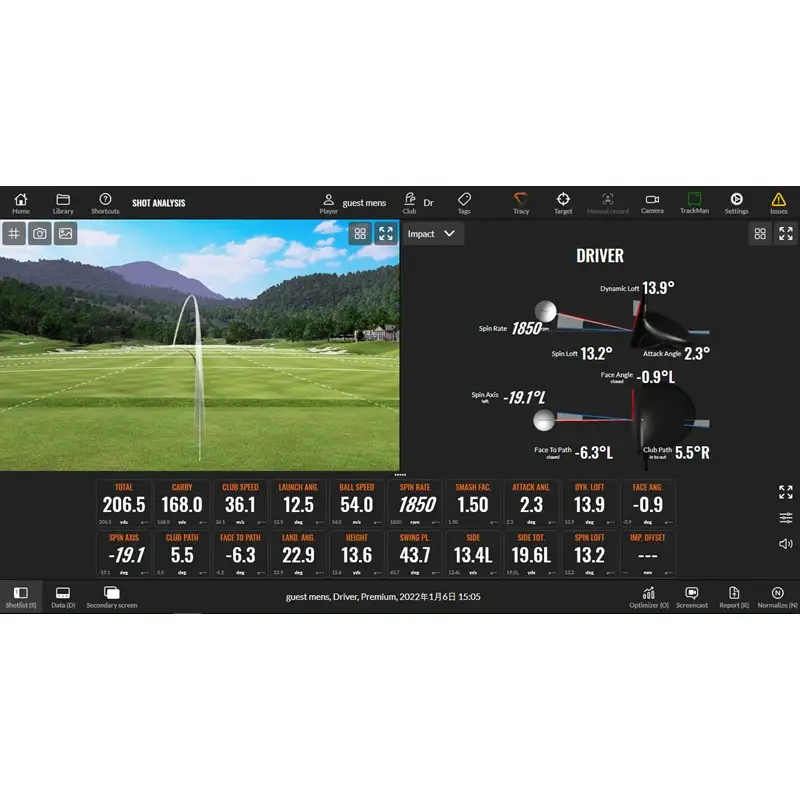This screenshot has width=800, height=800.
Task: Open the tile sliders adjustment icon
Action: coord(786,518)
